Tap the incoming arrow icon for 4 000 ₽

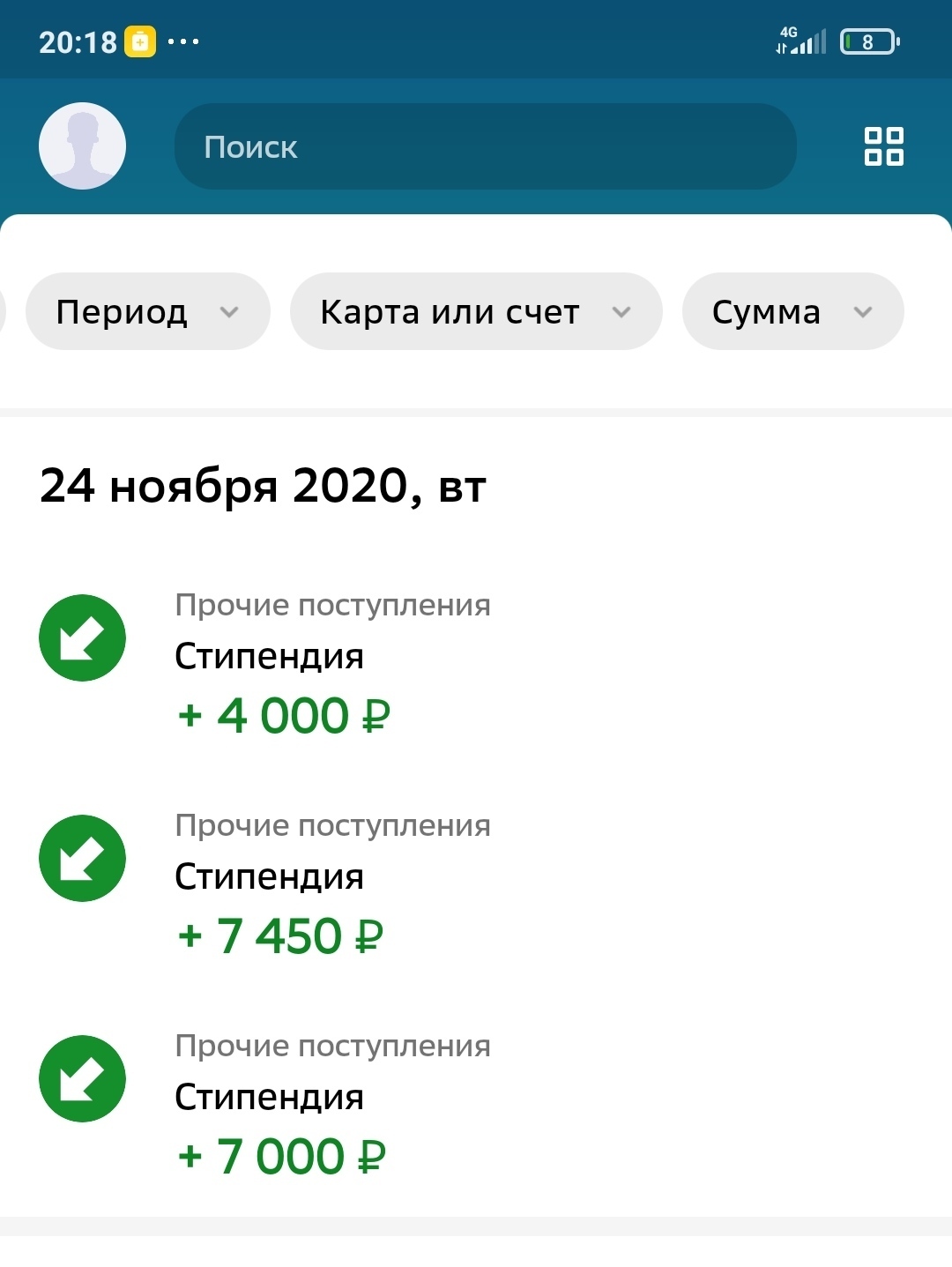pos(82,637)
